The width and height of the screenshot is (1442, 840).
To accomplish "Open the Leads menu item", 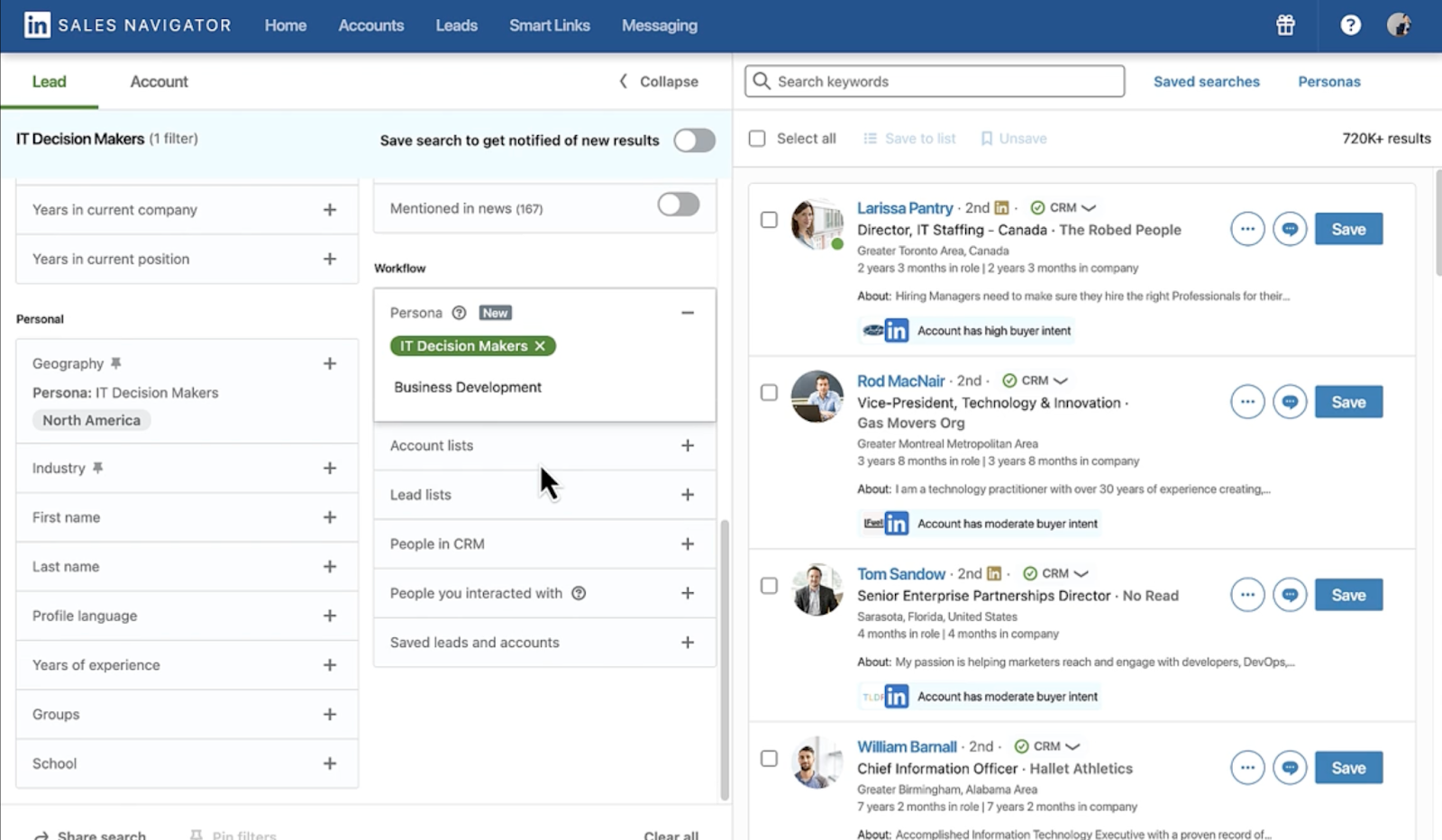I will pyautogui.click(x=457, y=25).
